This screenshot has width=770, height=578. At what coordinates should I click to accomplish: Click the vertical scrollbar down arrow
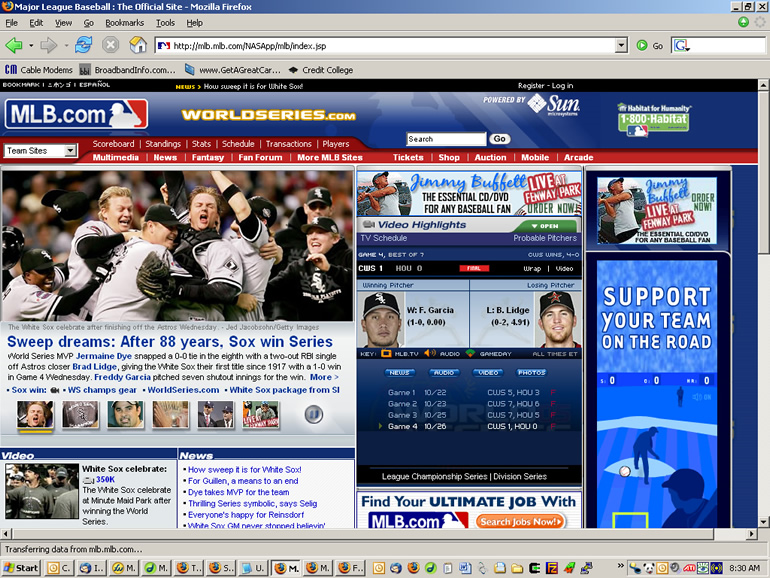(763, 522)
